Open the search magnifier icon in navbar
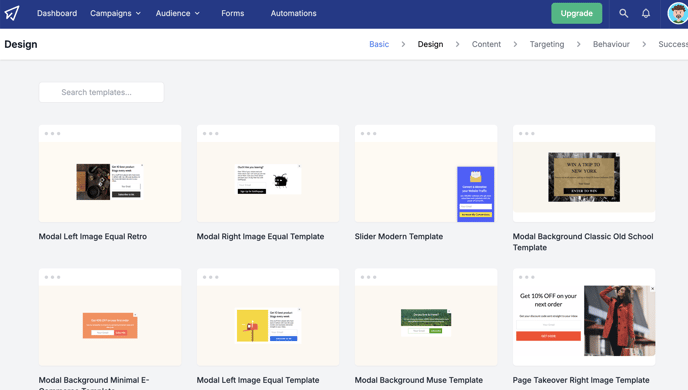This screenshot has height=390, width=688. [624, 13]
